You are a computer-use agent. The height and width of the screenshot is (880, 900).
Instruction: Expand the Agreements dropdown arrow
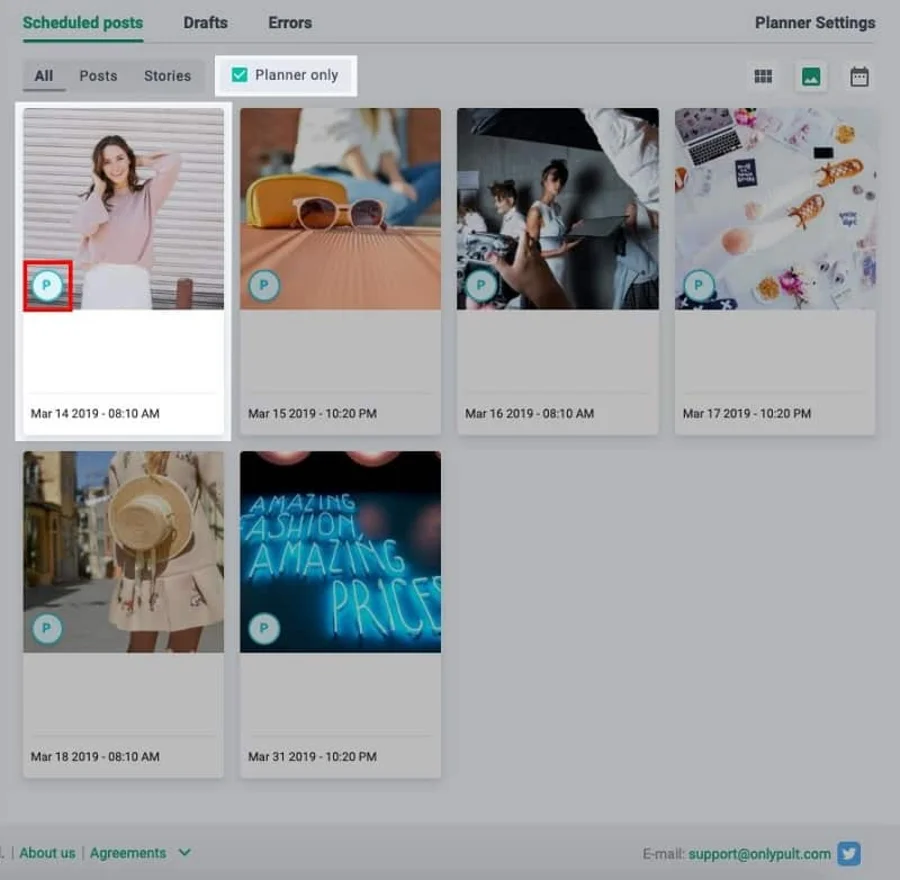click(x=184, y=853)
